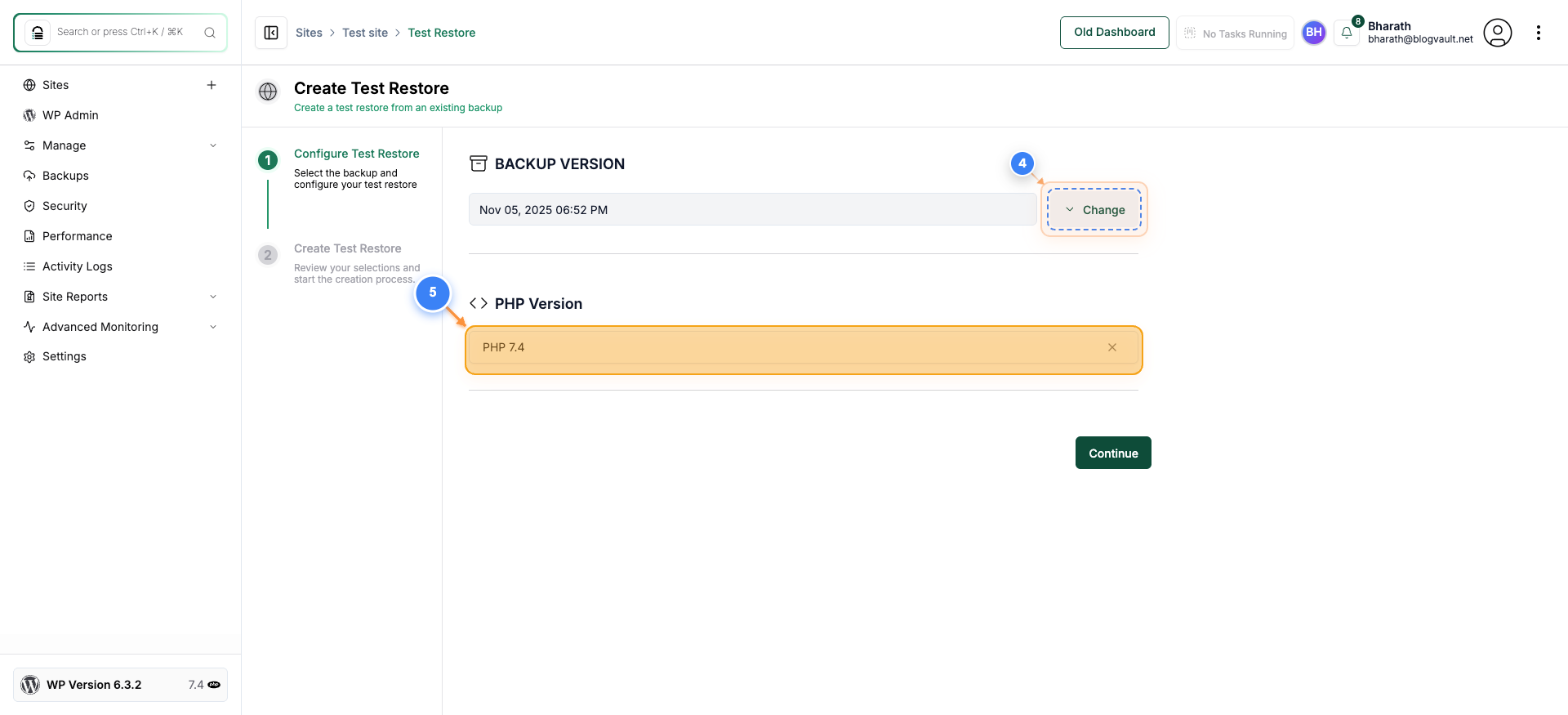
Task: Click code brackets icon near PHP Version
Action: click(x=479, y=303)
